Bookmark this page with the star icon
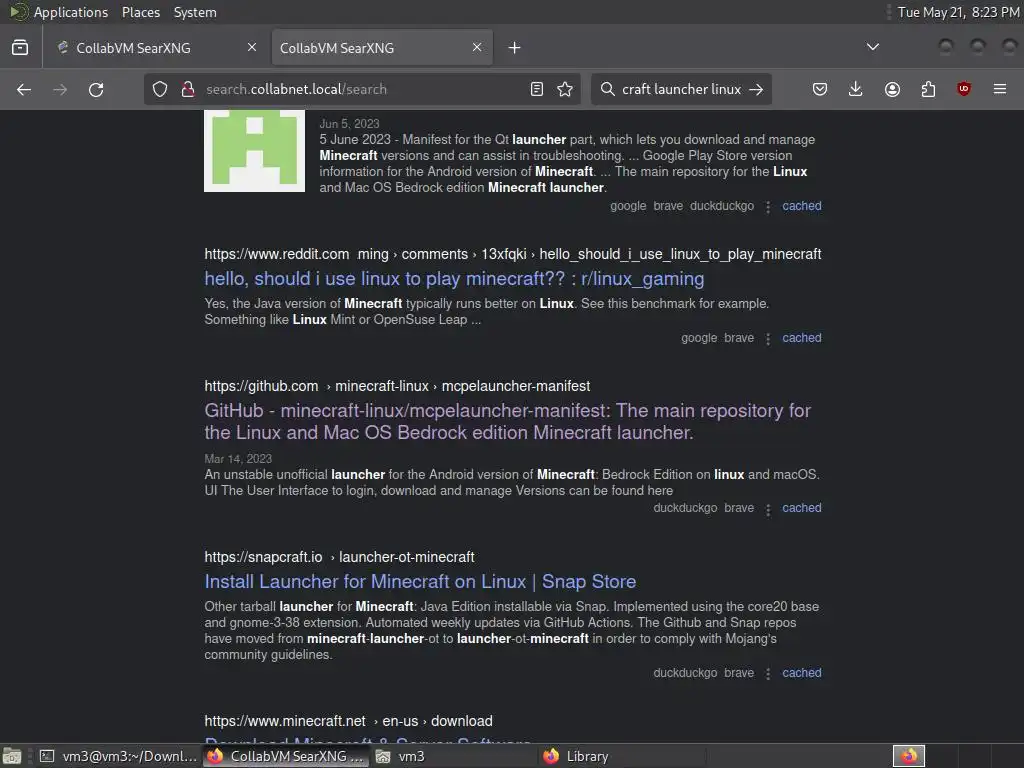Image resolution: width=1024 pixels, height=768 pixels. pos(565,89)
